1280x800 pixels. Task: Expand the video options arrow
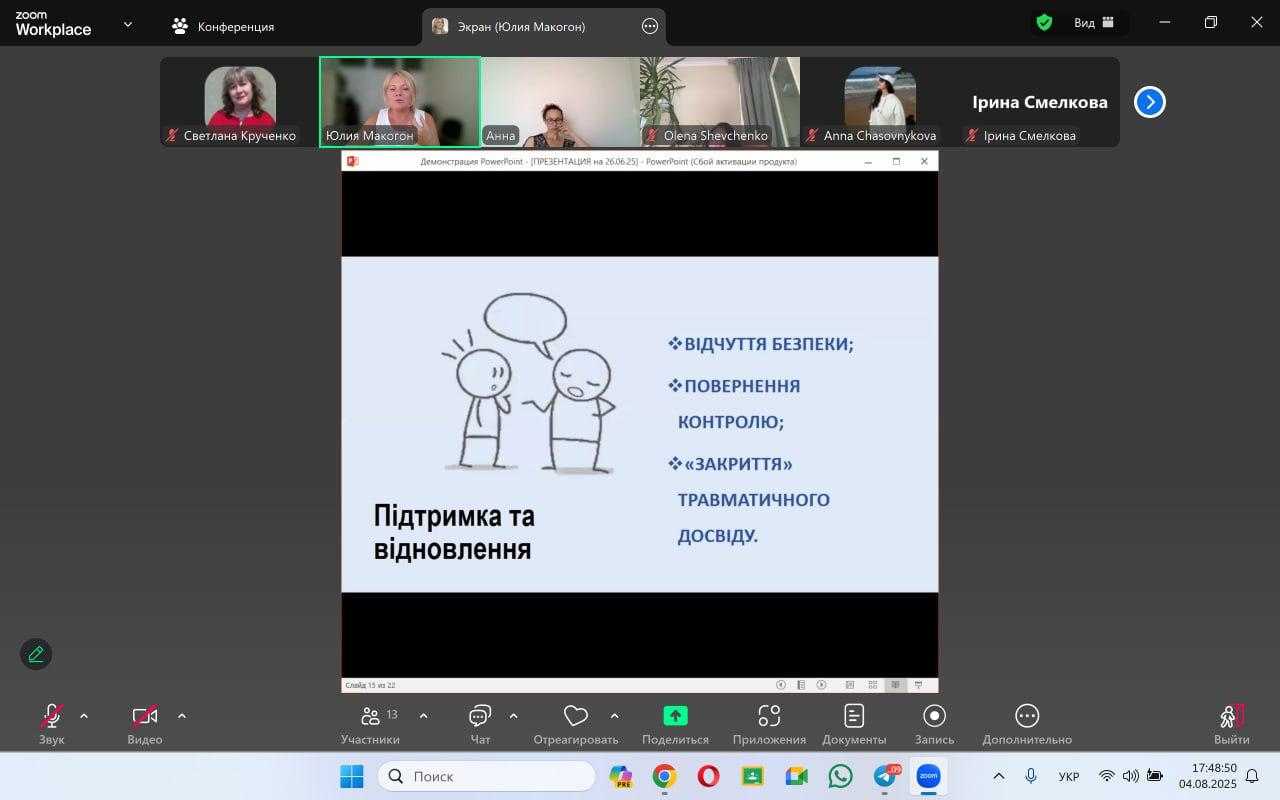click(182, 716)
